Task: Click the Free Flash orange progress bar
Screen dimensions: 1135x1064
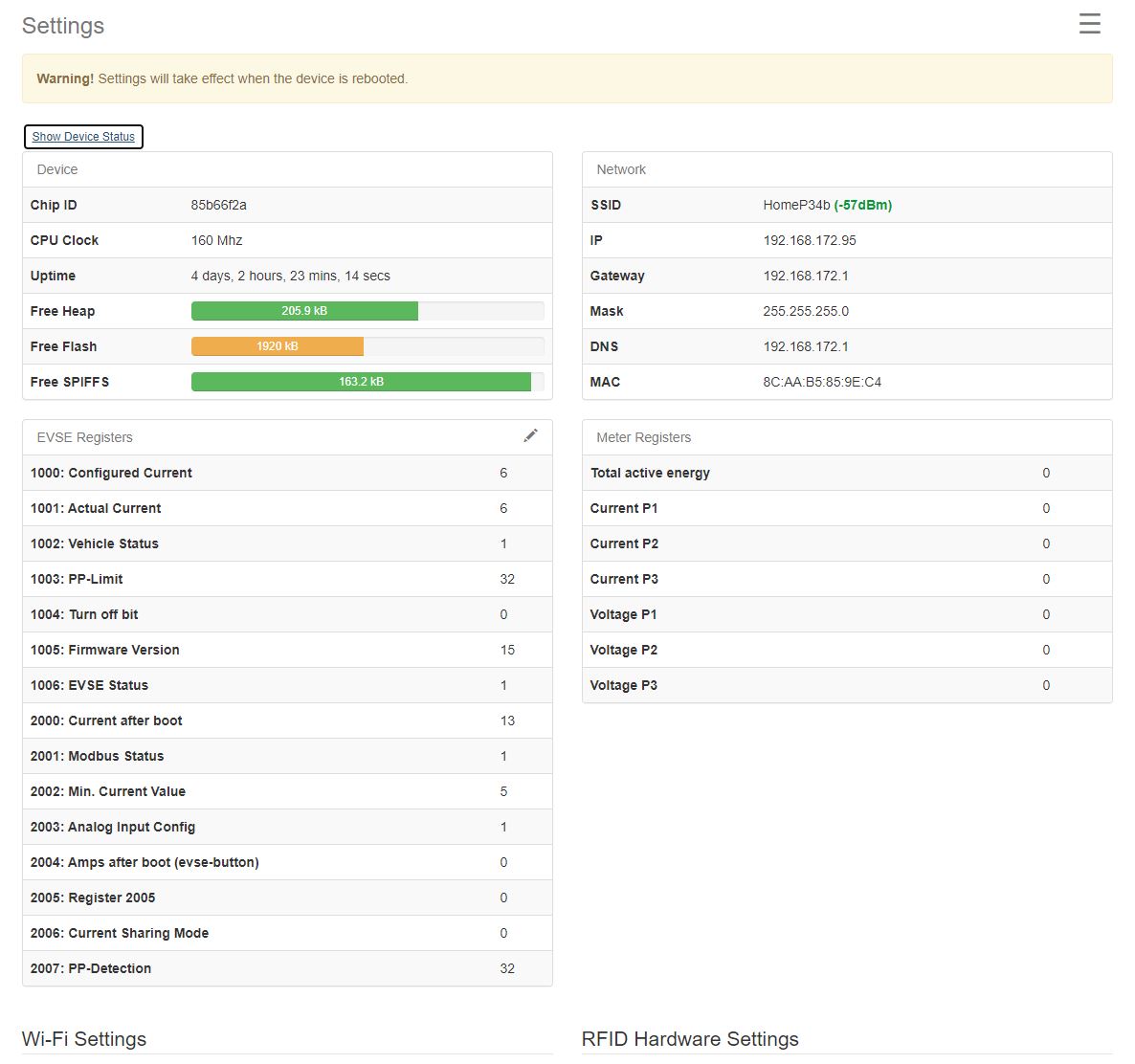Action: tap(278, 346)
